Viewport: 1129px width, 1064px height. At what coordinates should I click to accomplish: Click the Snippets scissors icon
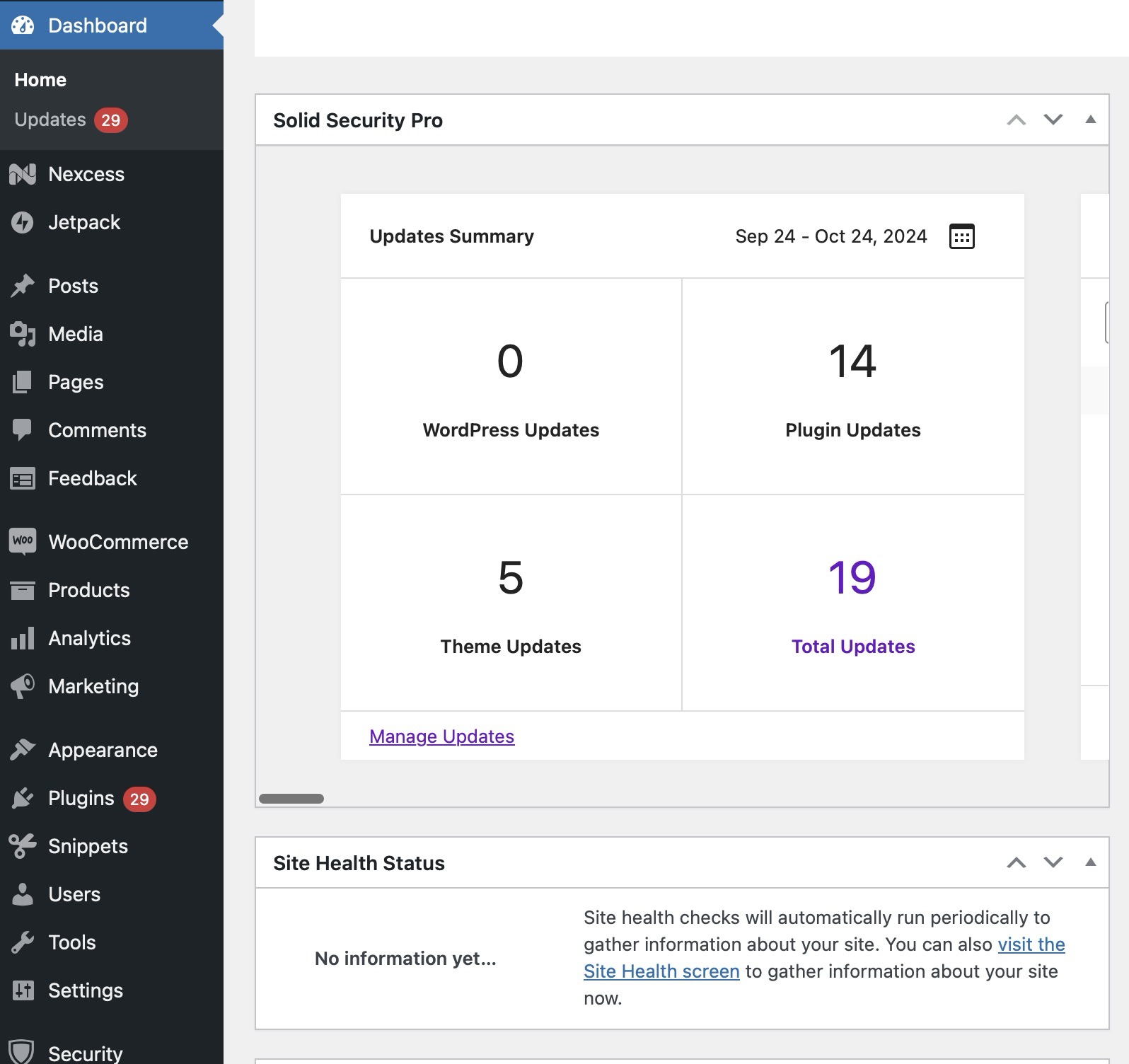23,846
